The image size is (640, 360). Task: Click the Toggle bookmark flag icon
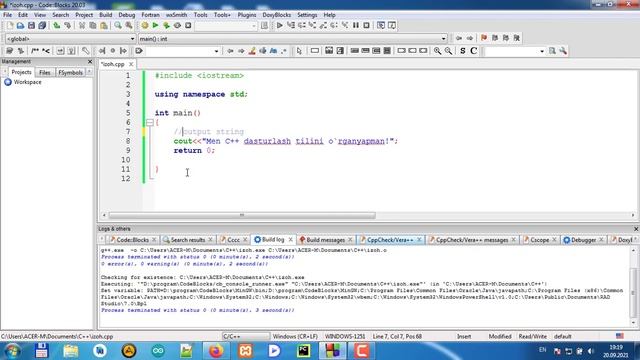[x=484, y=38]
